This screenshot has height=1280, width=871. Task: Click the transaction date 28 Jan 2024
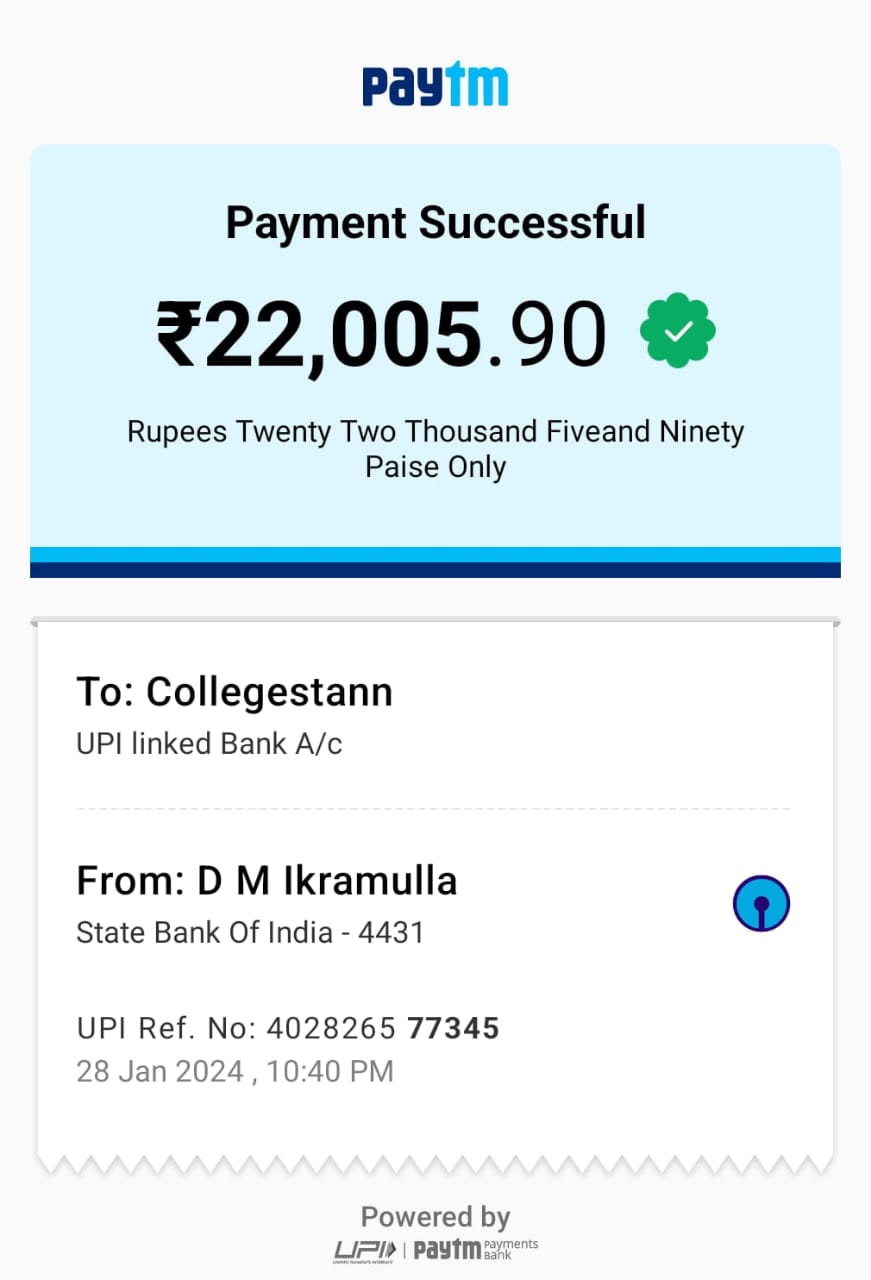pyautogui.click(x=235, y=1071)
